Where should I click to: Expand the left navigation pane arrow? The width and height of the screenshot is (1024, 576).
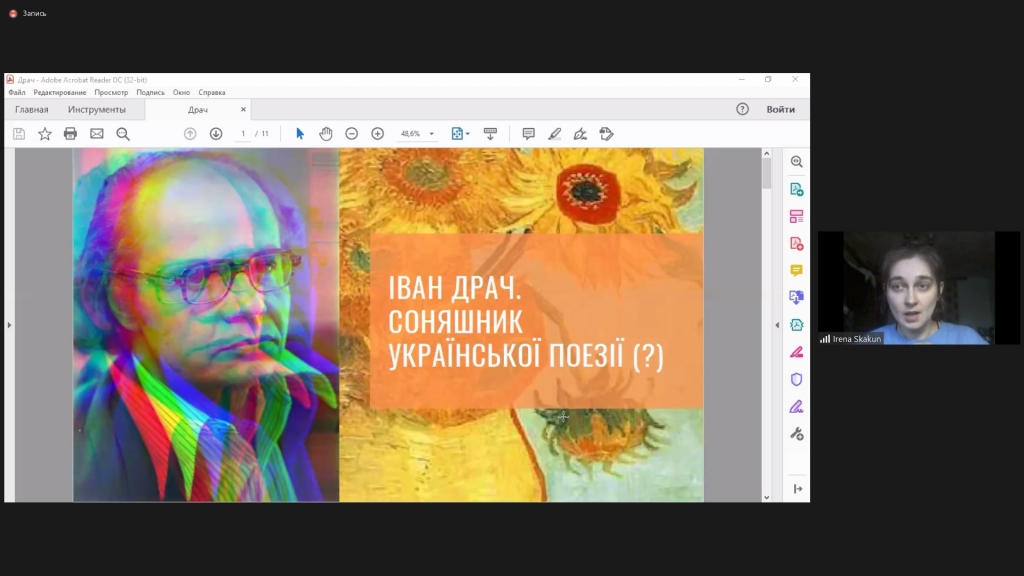9,325
